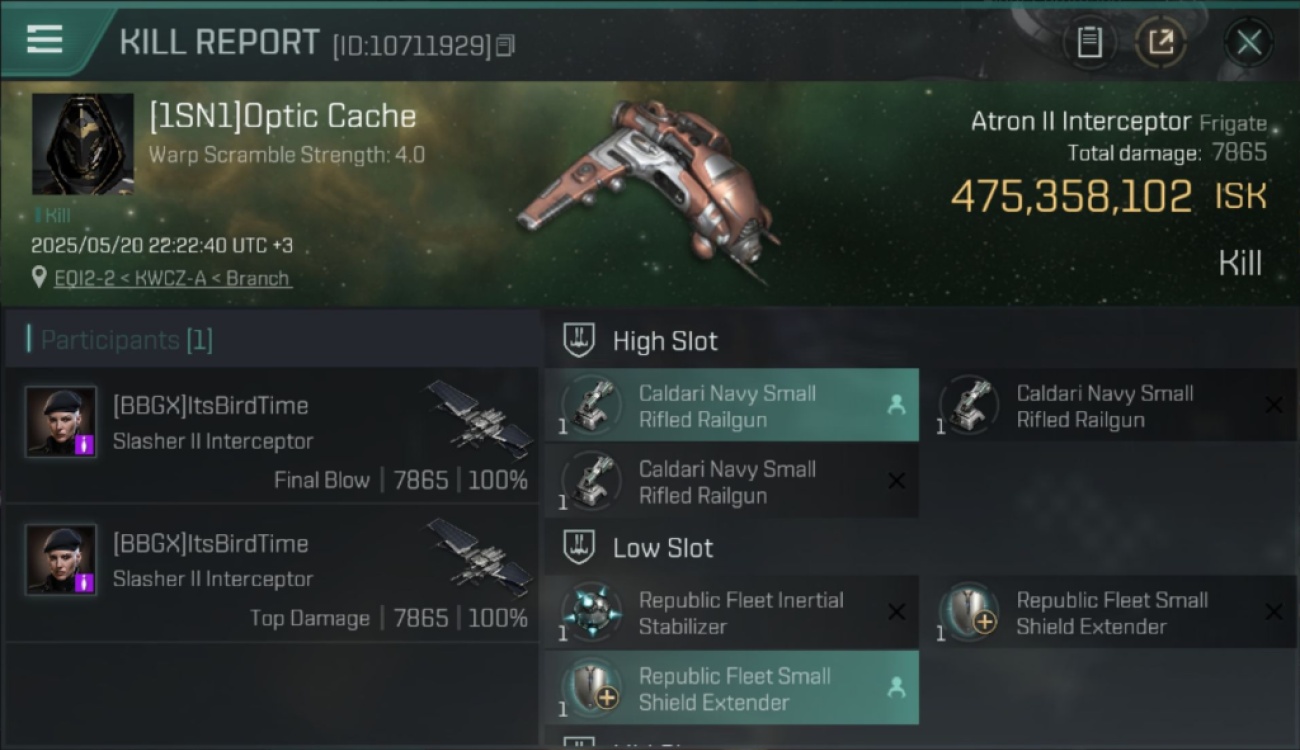The height and width of the screenshot is (750, 1300).
Task: Click the Optic Cache pilot name
Action: [283, 116]
